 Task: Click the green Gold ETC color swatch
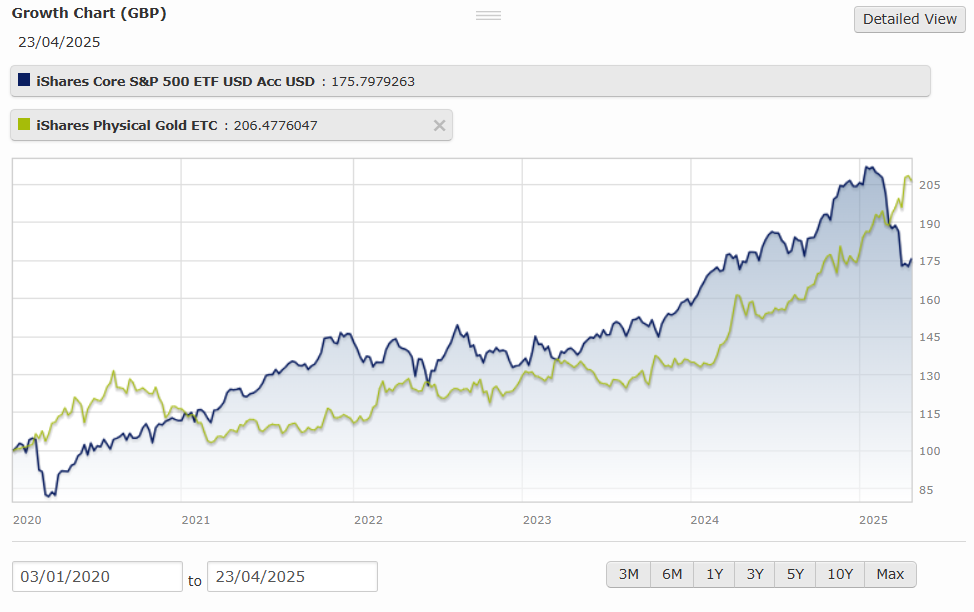(x=24, y=124)
